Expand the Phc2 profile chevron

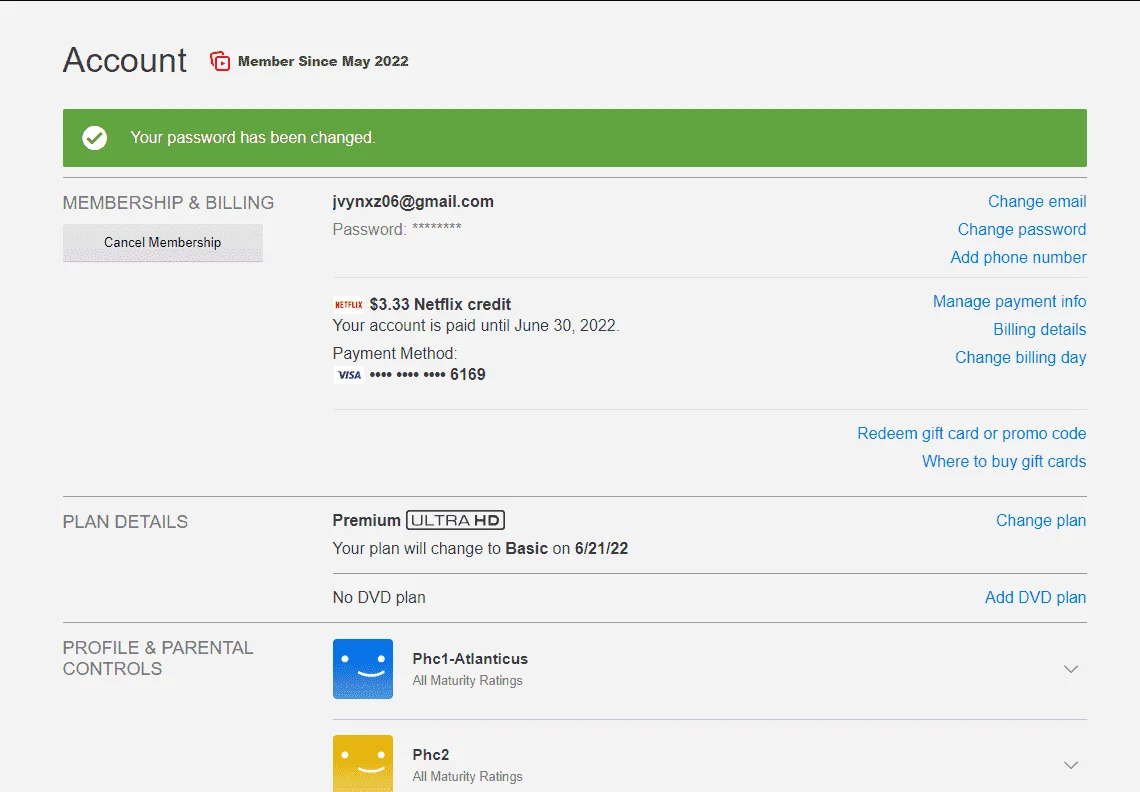coord(1071,765)
